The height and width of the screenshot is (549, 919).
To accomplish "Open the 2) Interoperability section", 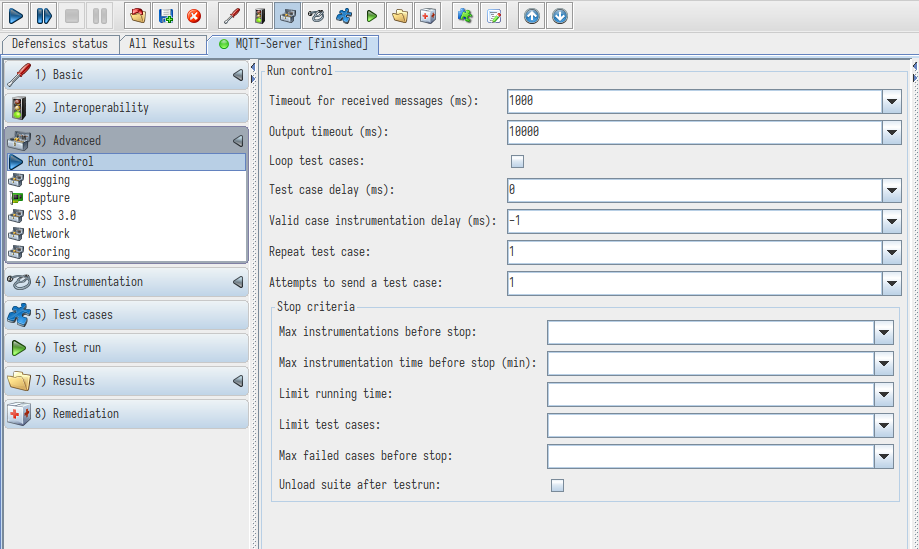I will (x=127, y=108).
